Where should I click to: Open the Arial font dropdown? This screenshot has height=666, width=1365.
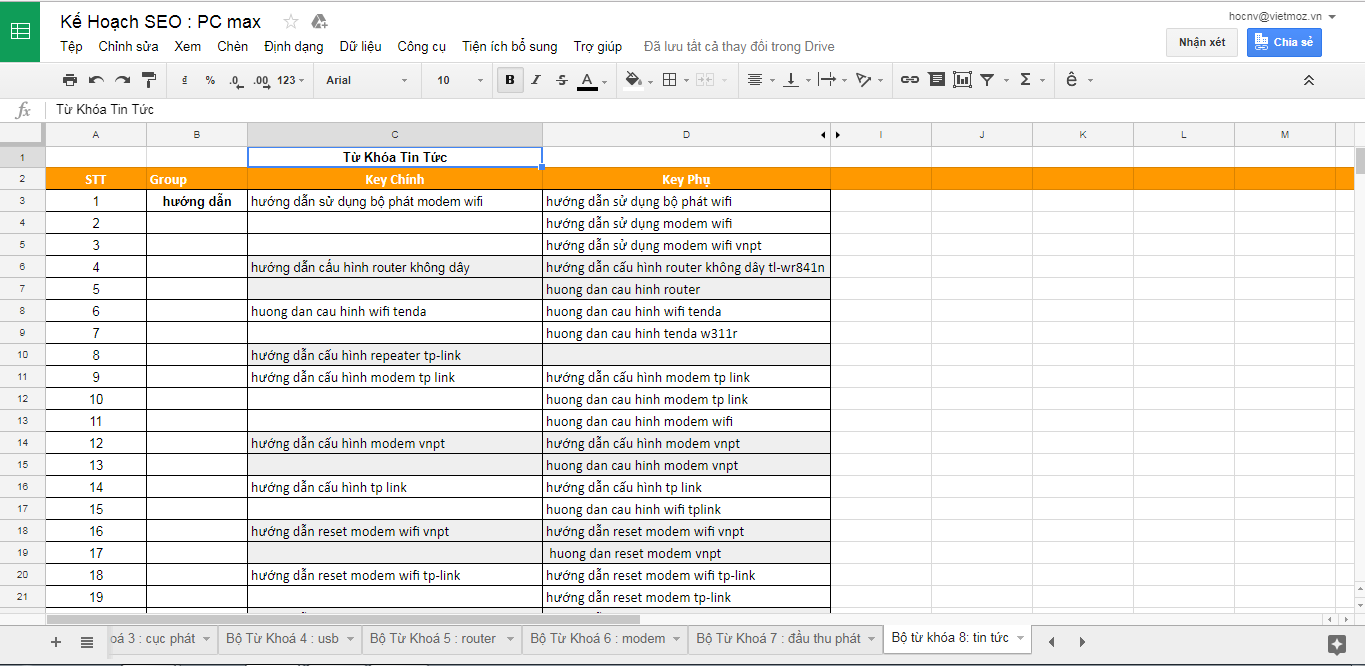[366, 80]
